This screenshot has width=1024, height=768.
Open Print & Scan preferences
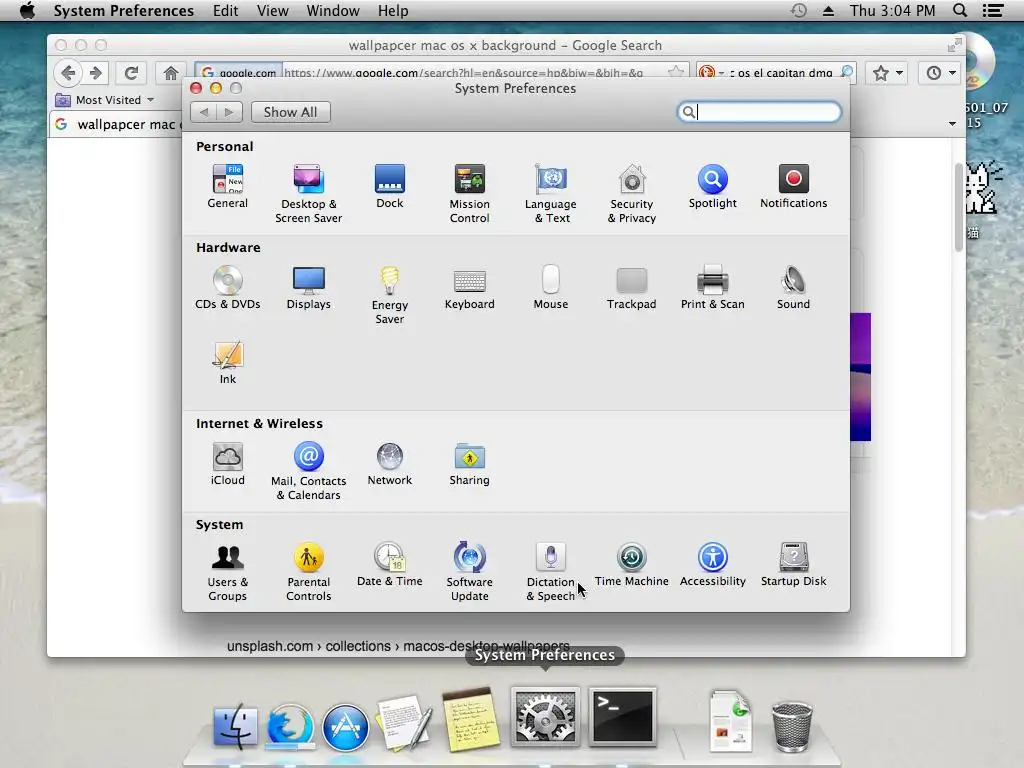click(x=712, y=287)
